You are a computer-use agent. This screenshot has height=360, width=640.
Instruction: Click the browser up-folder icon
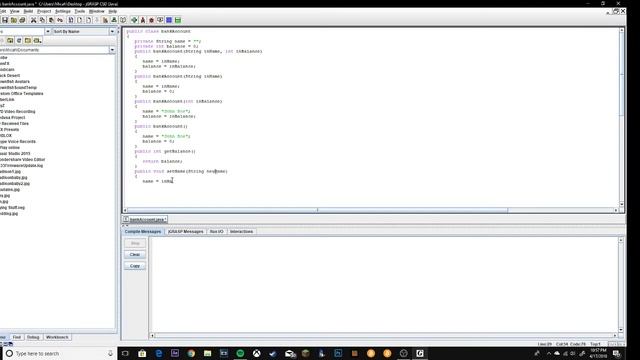pyautogui.click(x=10, y=40)
